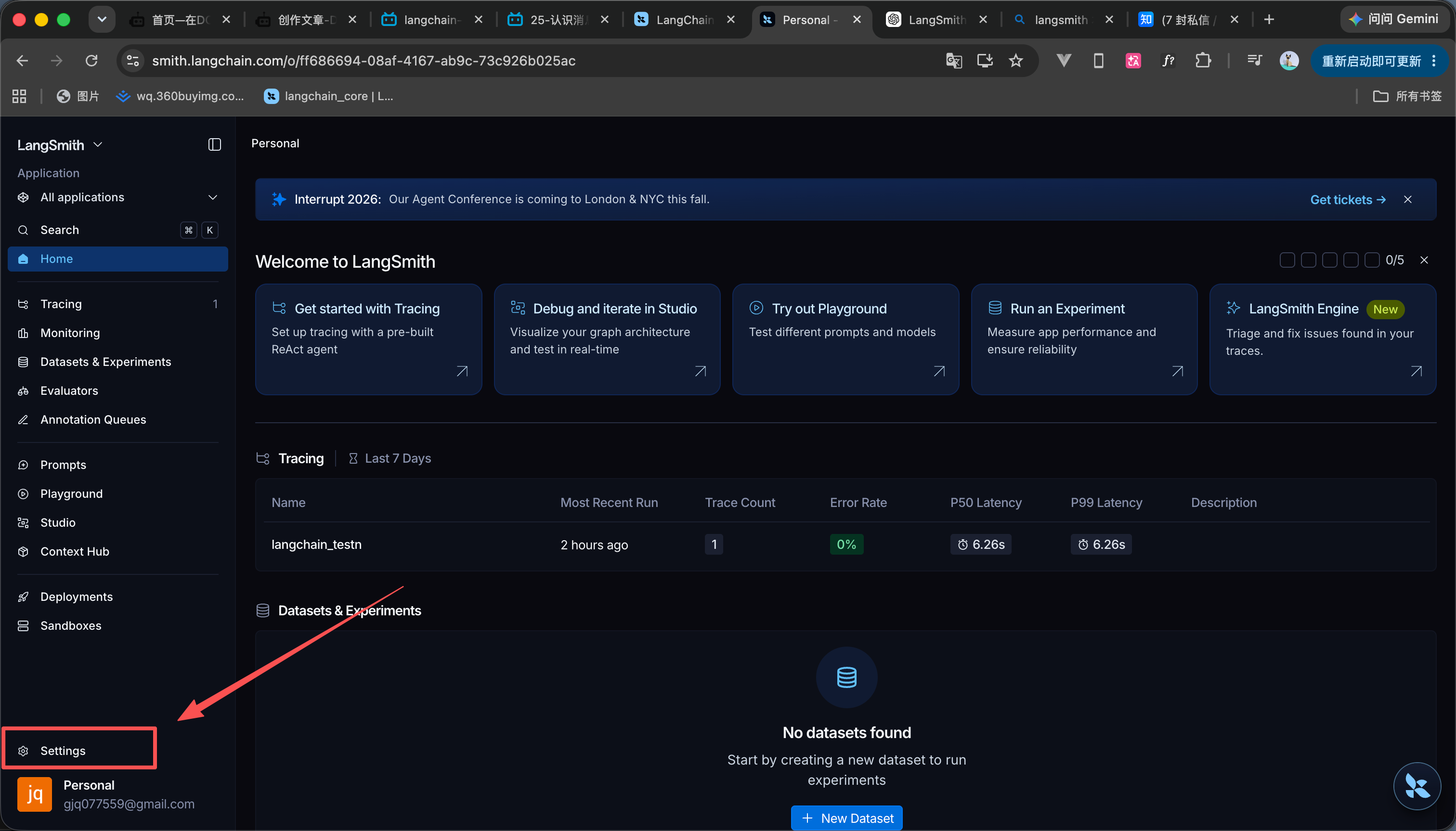Collapse the LangSmith sidebar panel icon
The image size is (1456, 831).
pyautogui.click(x=215, y=144)
